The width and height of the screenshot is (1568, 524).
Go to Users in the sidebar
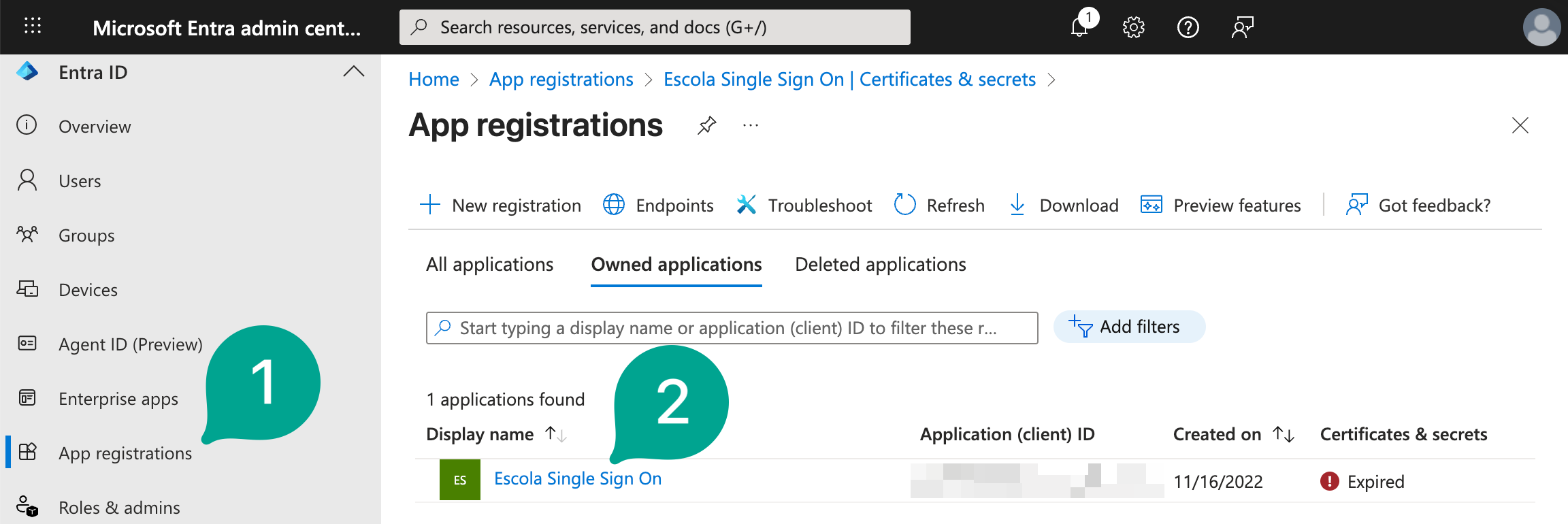coord(80,181)
